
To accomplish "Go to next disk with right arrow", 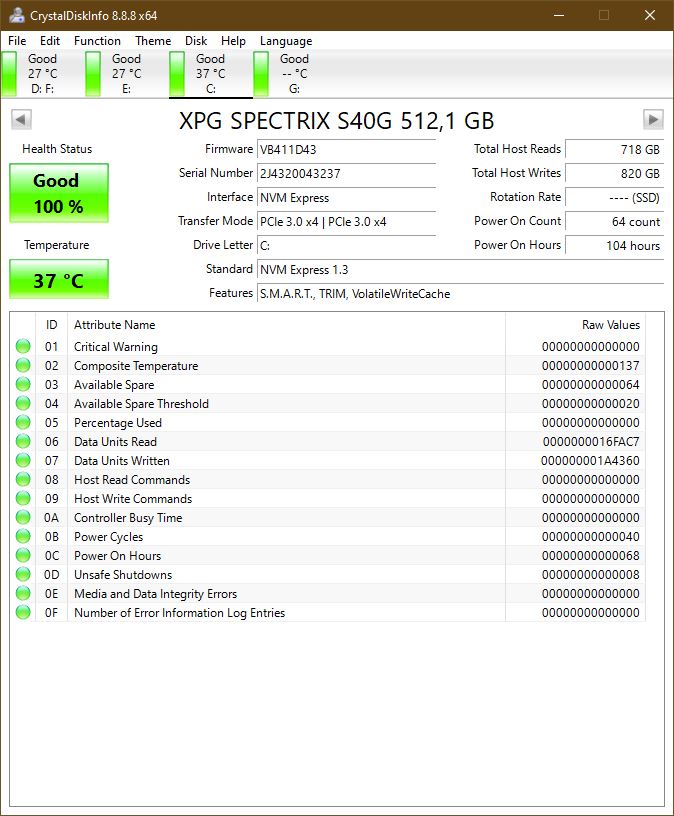I will (653, 120).
